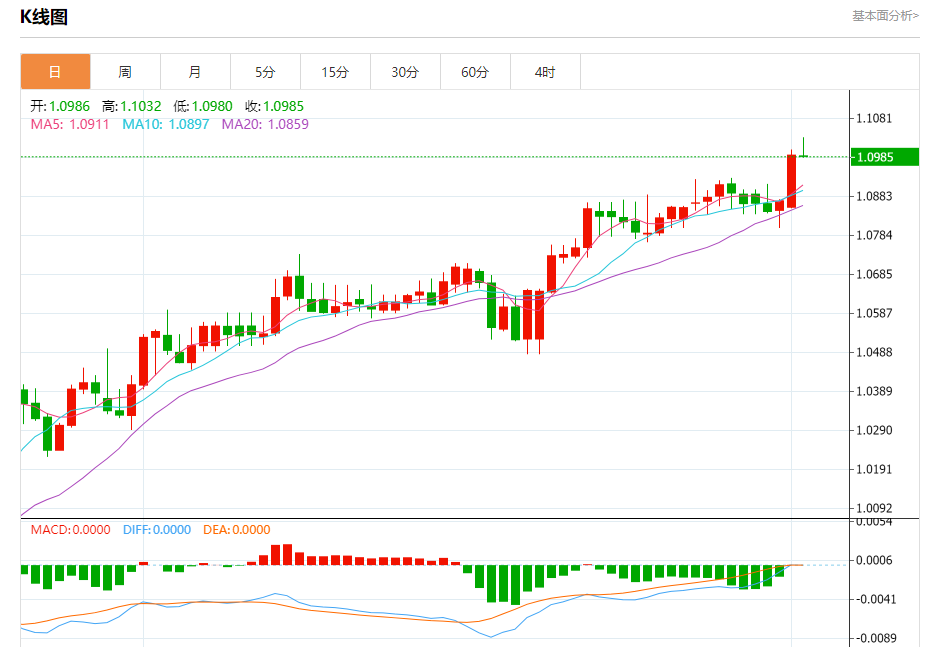Screen dimensions: 927x647
Task: Click the 1.0685 price axis label
Action: click(x=874, y=274)
